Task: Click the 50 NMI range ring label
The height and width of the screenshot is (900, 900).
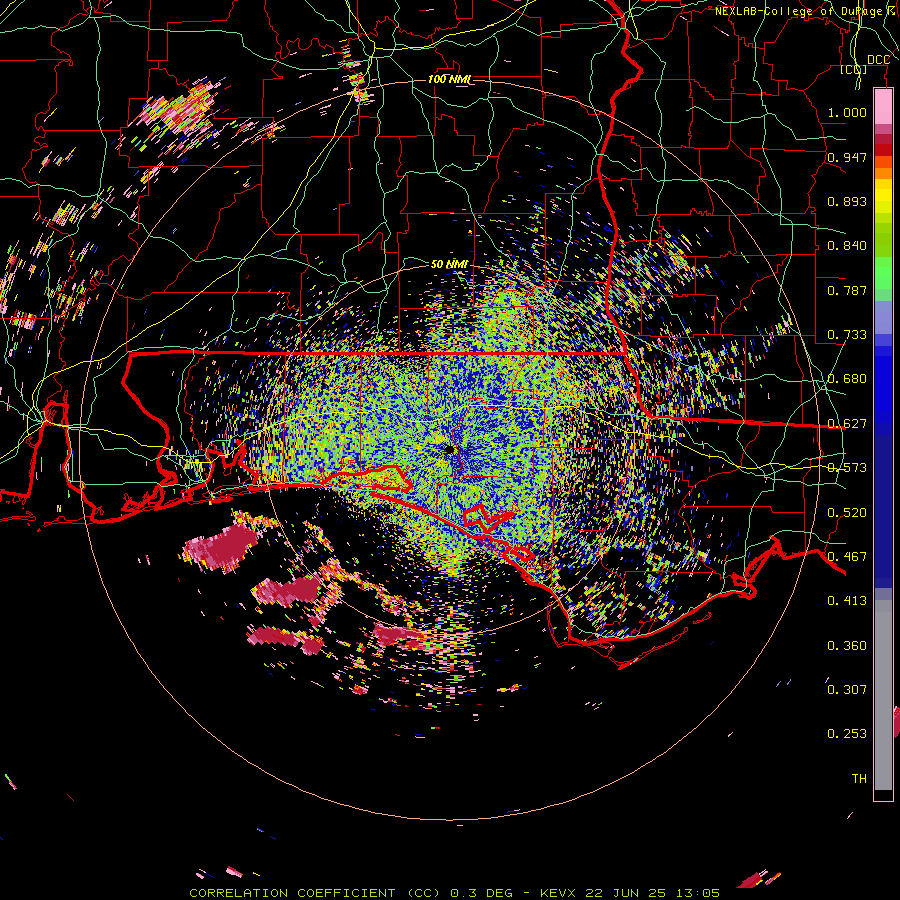Action: coord(449,264)
